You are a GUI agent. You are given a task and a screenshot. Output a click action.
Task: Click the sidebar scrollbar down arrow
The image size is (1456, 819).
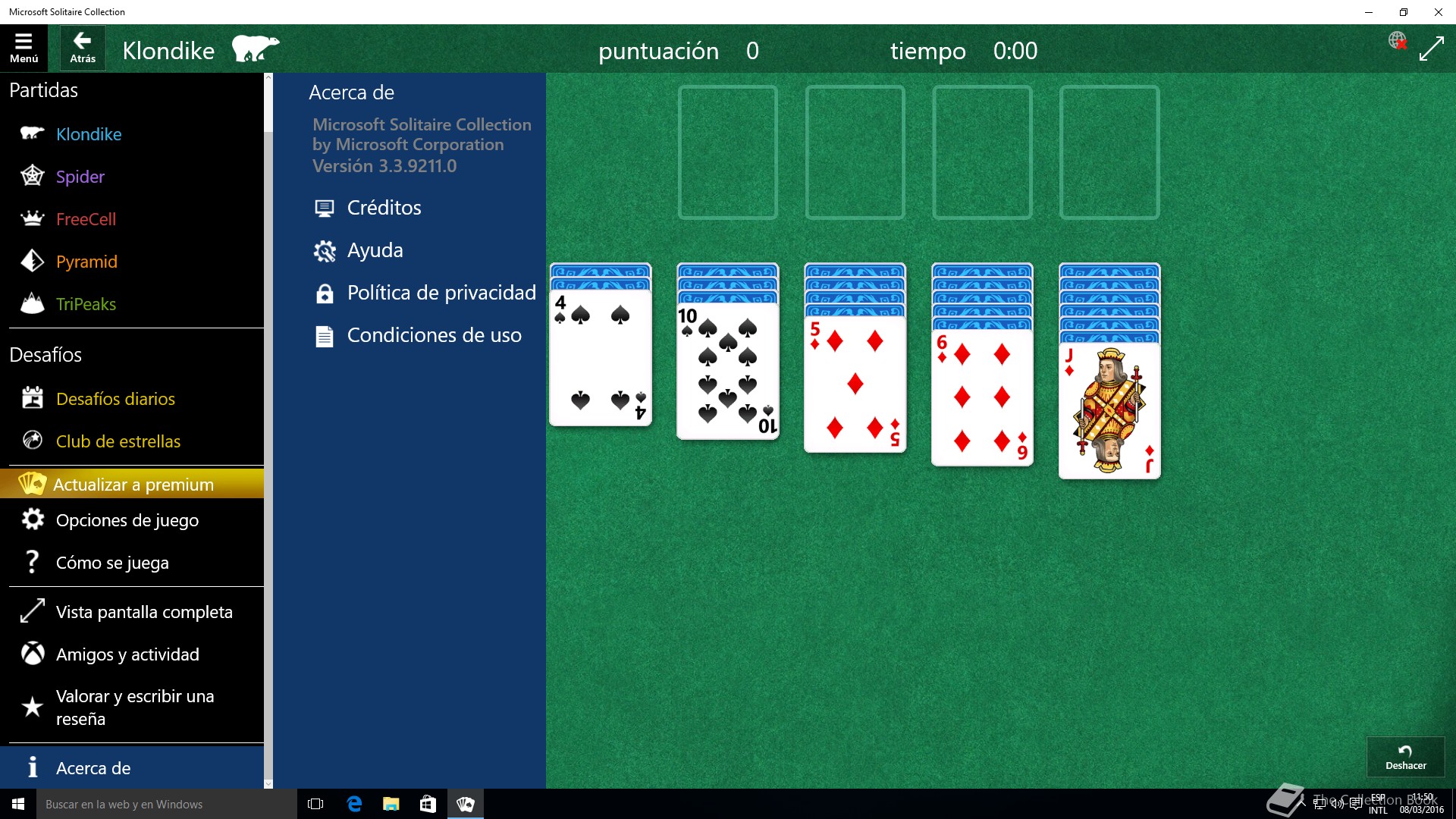(268, 783)
